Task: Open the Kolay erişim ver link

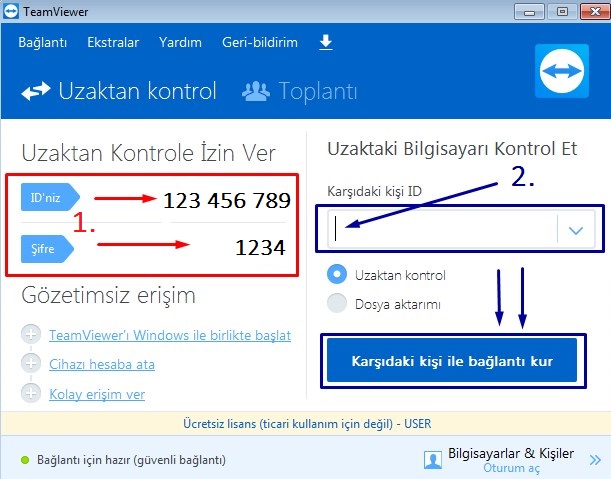Action: click(97, 394)
